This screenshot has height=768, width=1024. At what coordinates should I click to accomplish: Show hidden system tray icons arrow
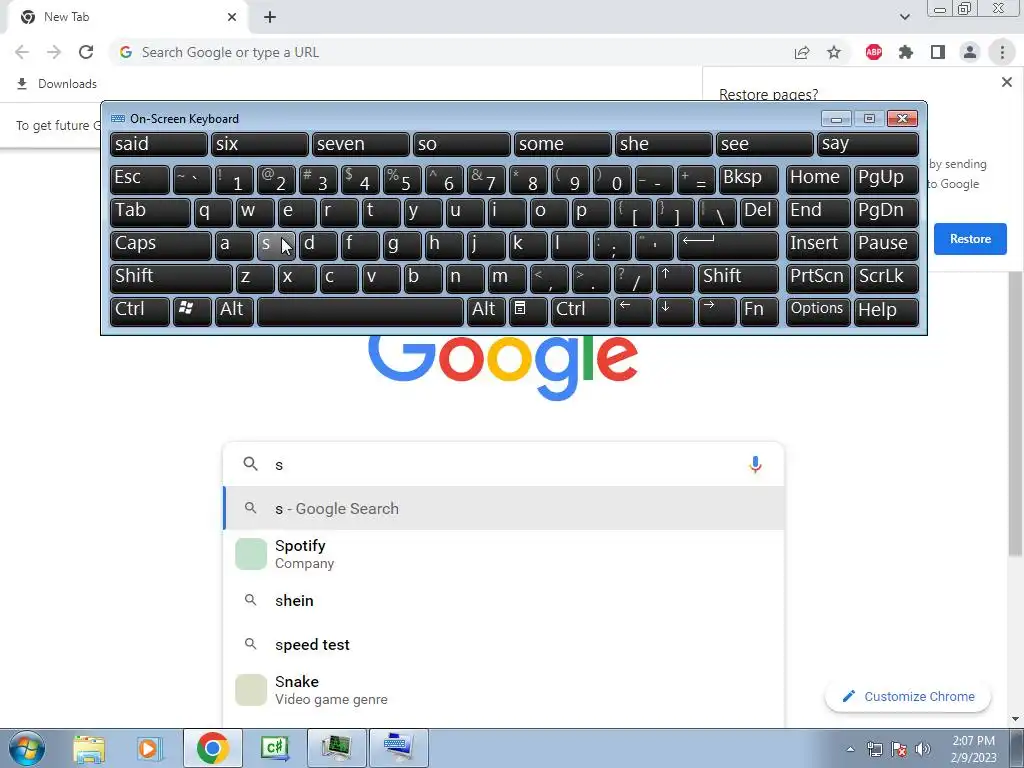pos(850,749)
